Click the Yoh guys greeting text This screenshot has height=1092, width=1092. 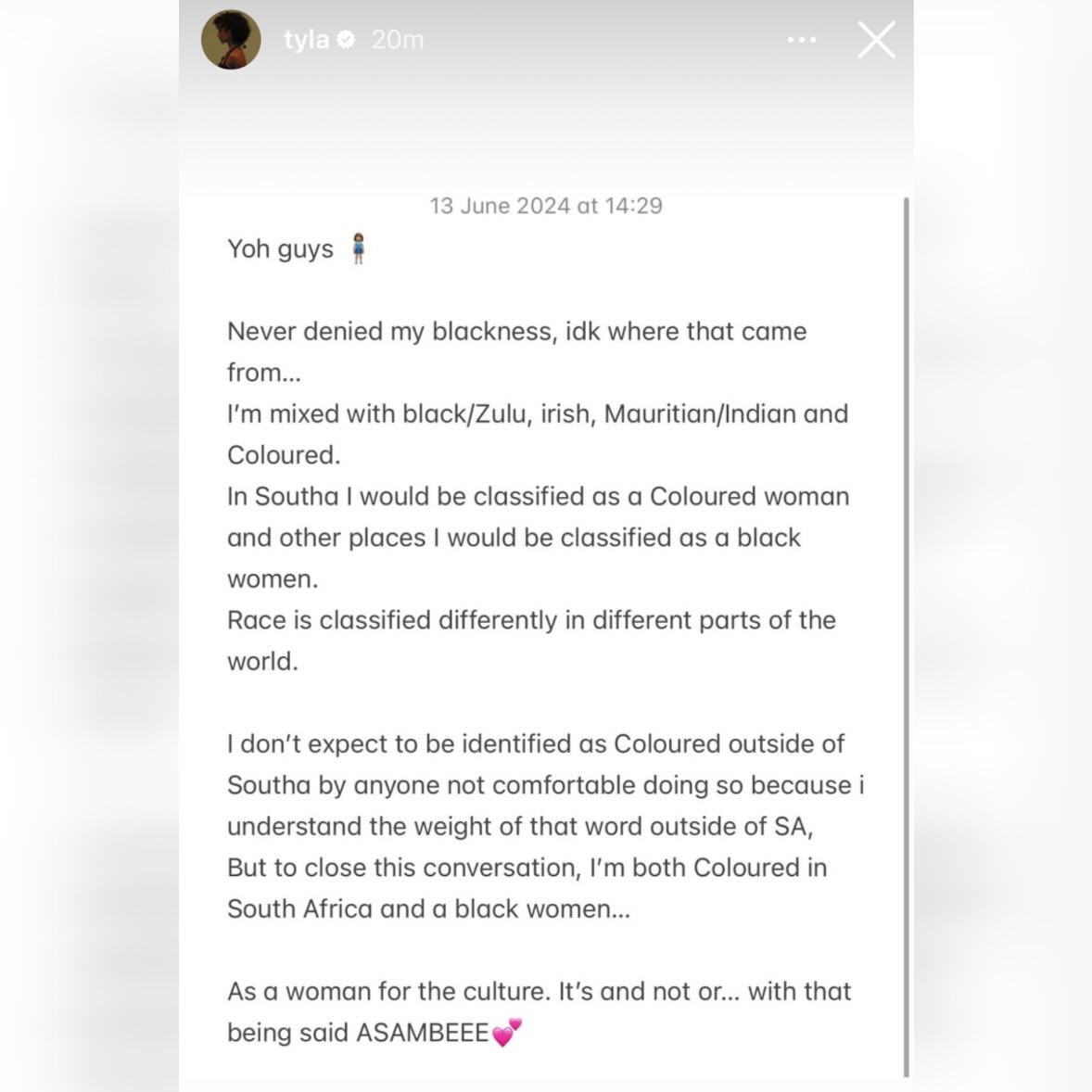[x=281, y=249]
